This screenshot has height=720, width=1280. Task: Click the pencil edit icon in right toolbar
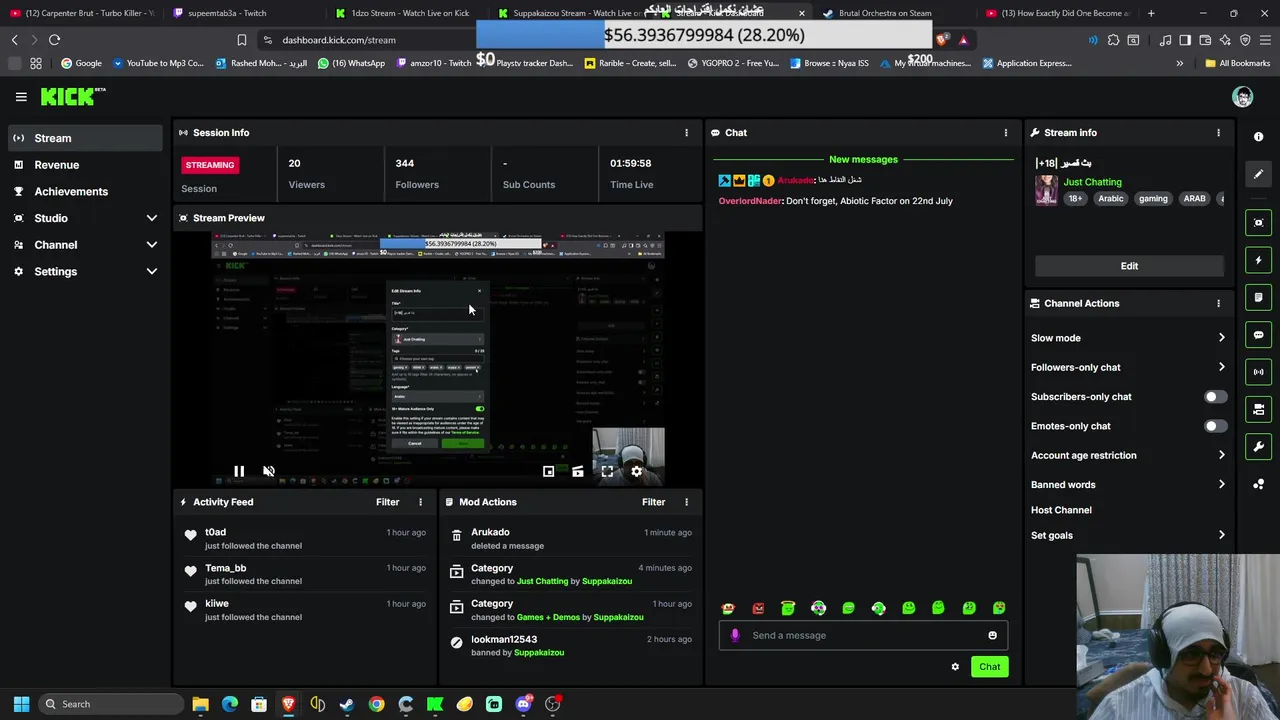[x=1258, y=174]
